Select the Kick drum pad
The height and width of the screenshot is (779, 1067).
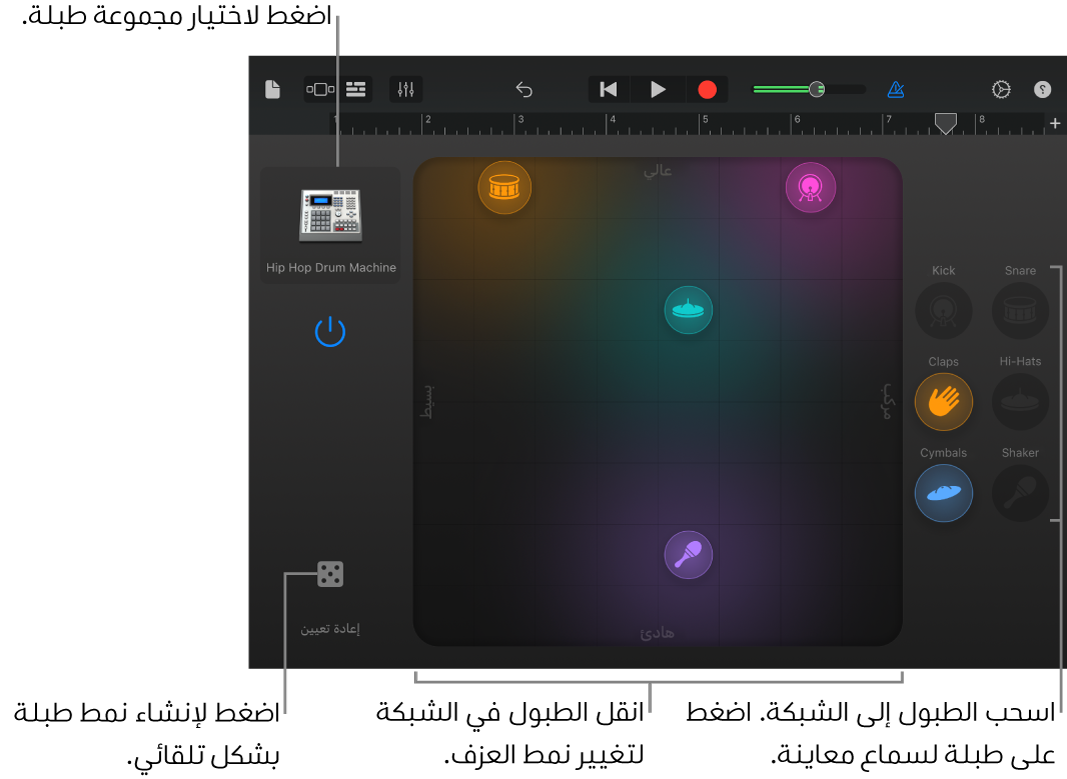(x=943, y=310)
